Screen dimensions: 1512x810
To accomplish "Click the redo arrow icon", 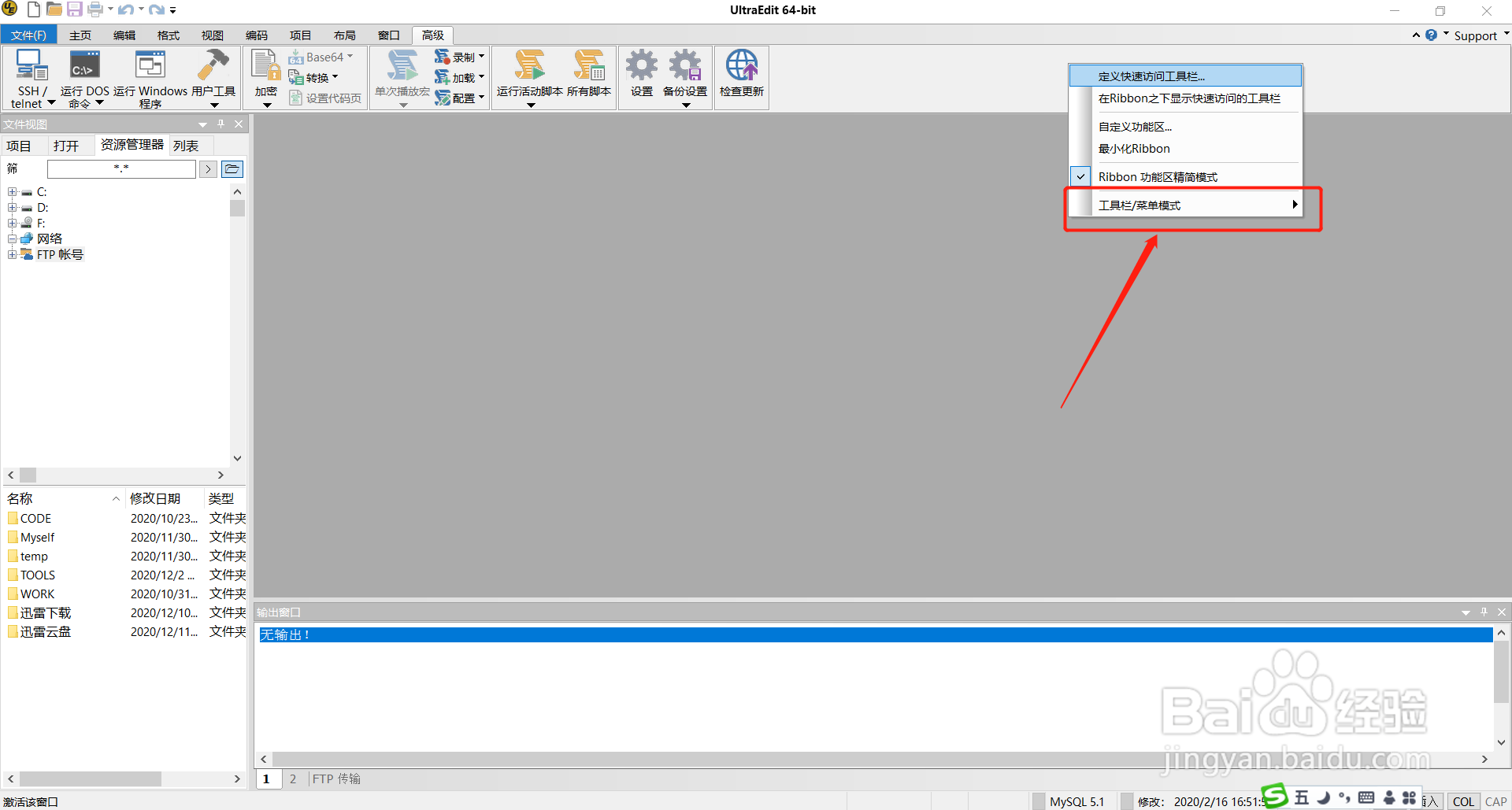I will [x=157, y=9].
